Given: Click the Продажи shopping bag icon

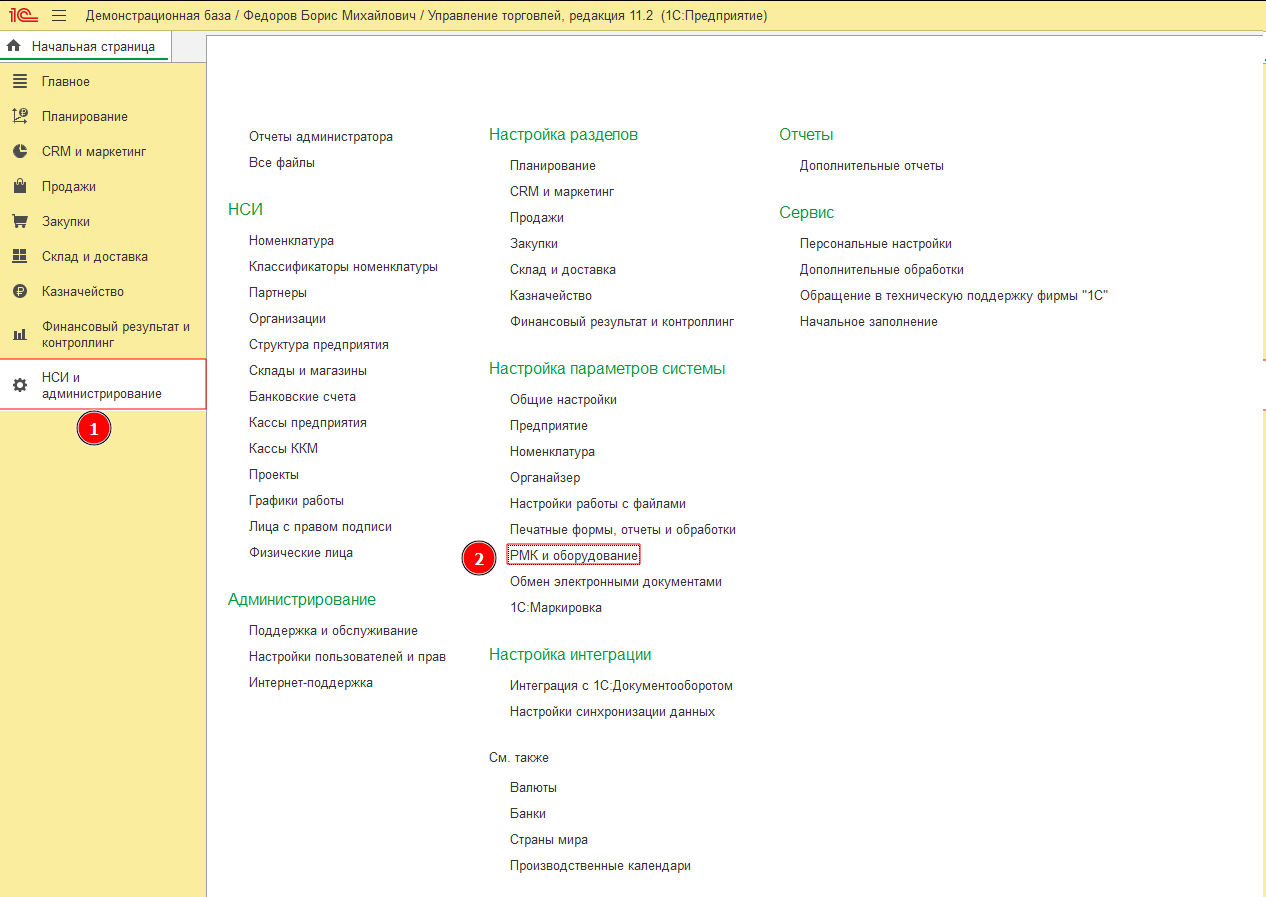Looking at the screenshot, I should coord(20,187).
